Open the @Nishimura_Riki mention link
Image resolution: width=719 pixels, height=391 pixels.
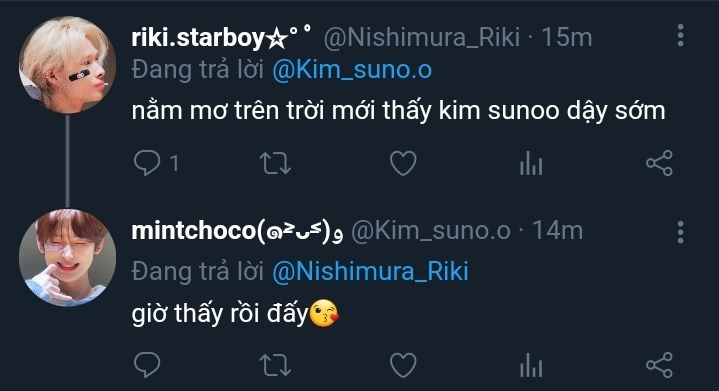click(371, 271)
